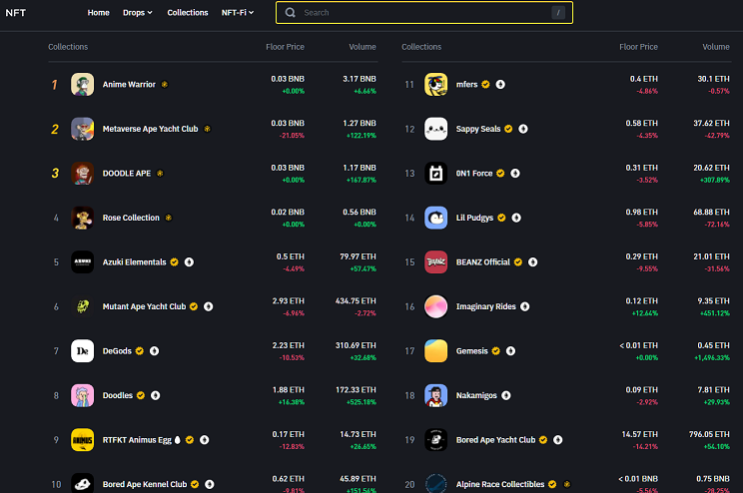Open the Lil Pudgys penguin avatar
Image resolution: width=743 pixels, height=493 pixels.
(x=436, y=218)
